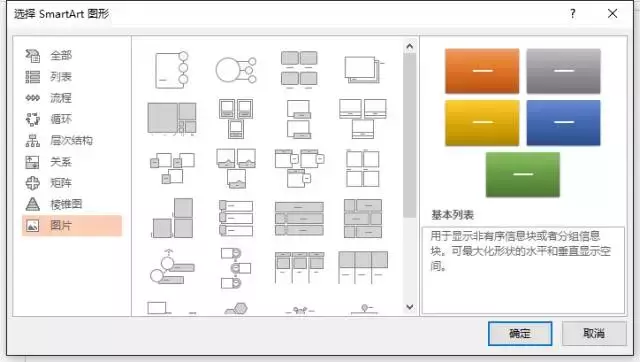
Task: Click the 关系 relationship icon
Action: [x=33, y=162]
